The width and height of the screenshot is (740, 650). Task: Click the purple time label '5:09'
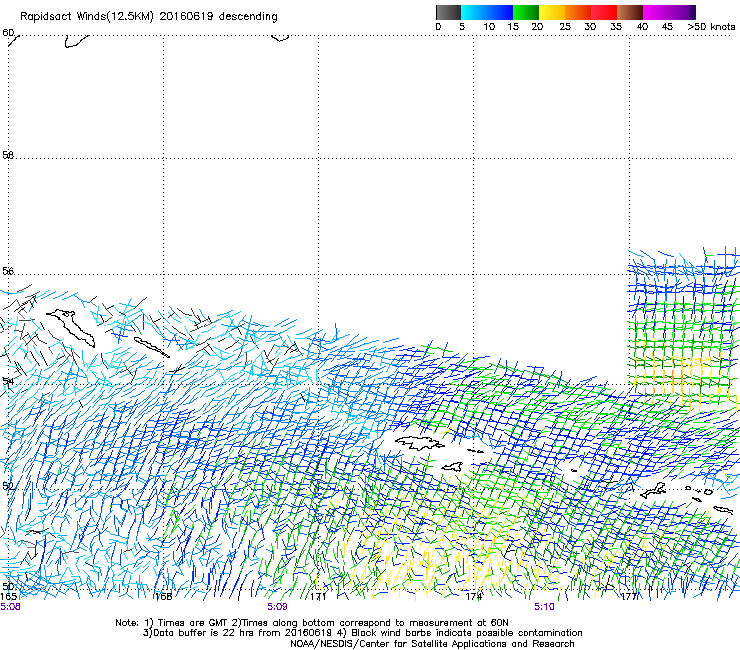click(x=278, y=607)
